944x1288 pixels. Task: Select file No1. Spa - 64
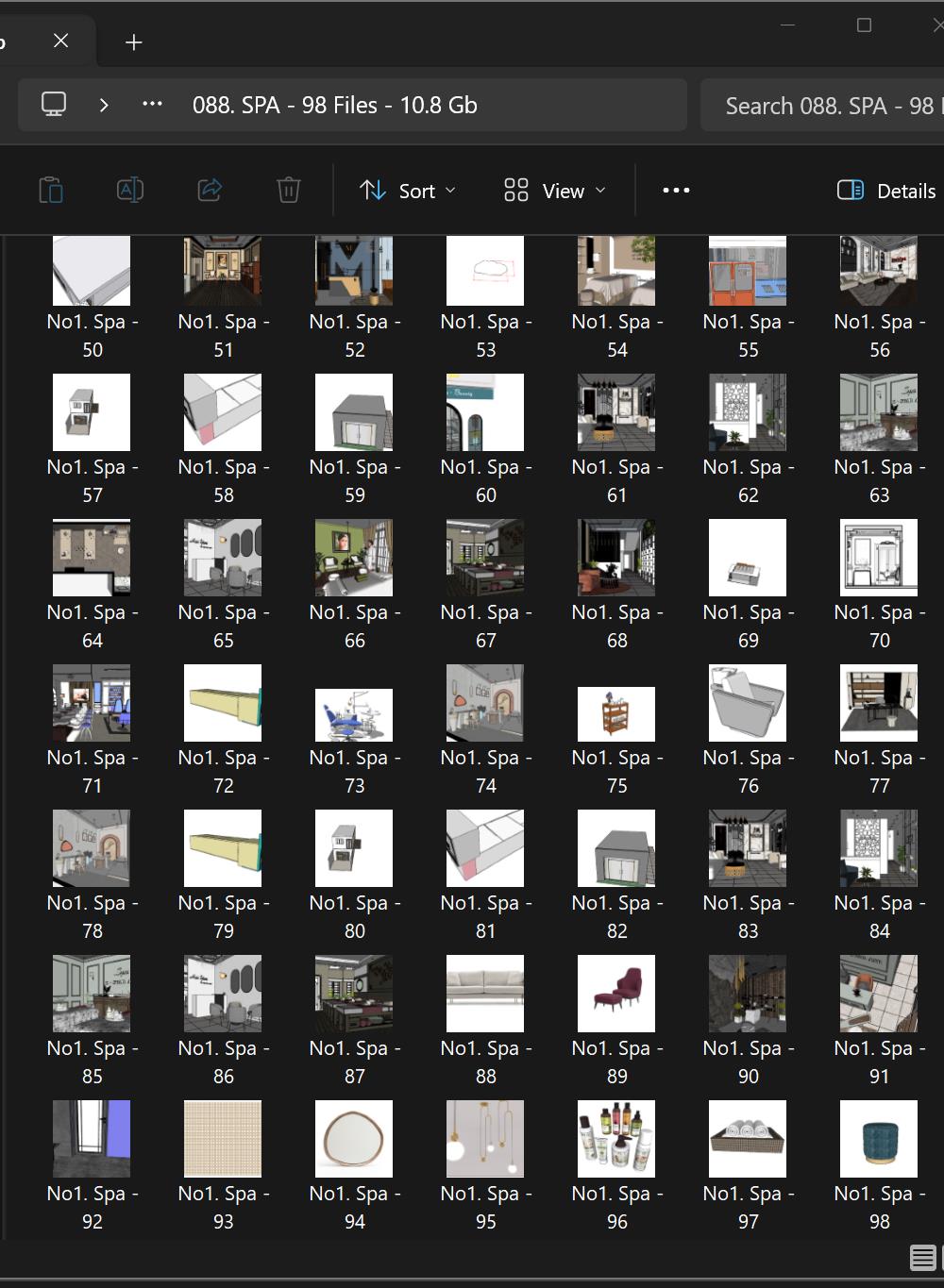[92, 586]
